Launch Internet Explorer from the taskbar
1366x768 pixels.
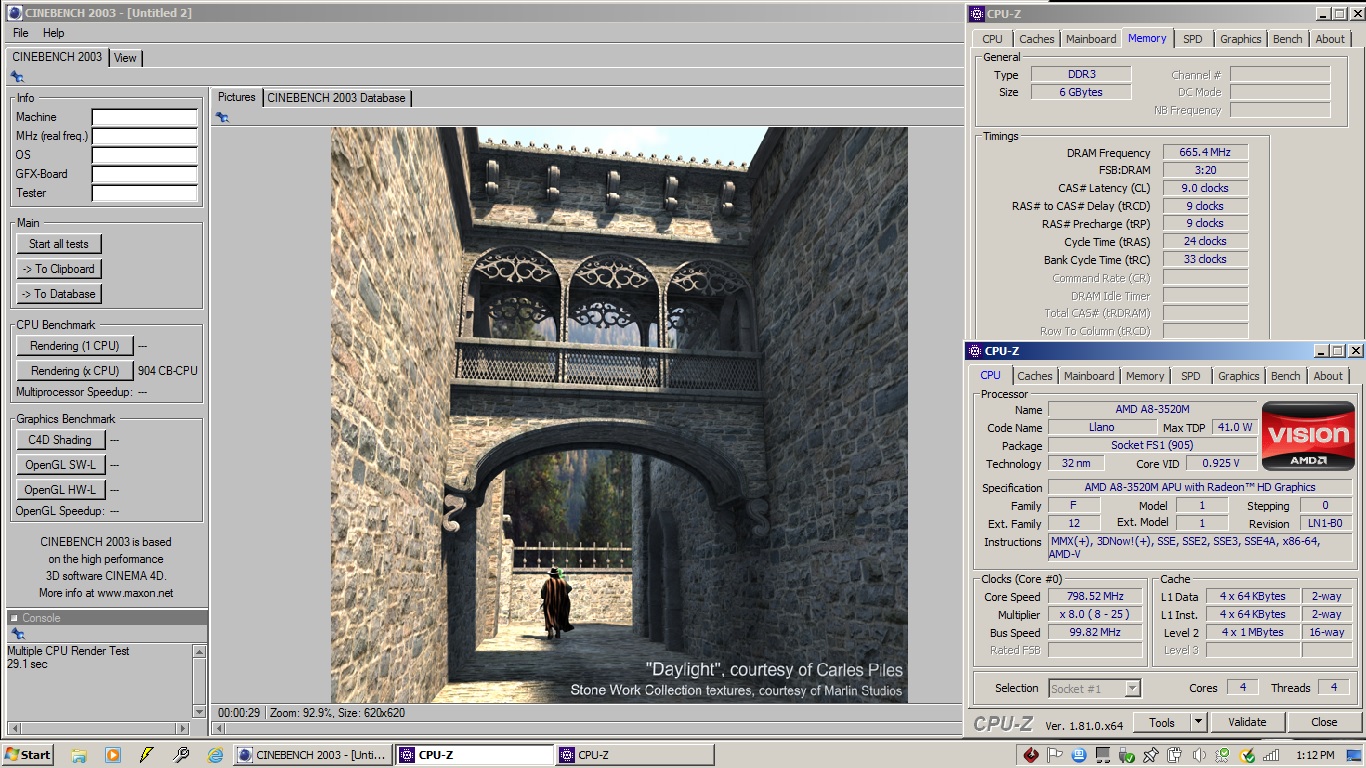215,755
